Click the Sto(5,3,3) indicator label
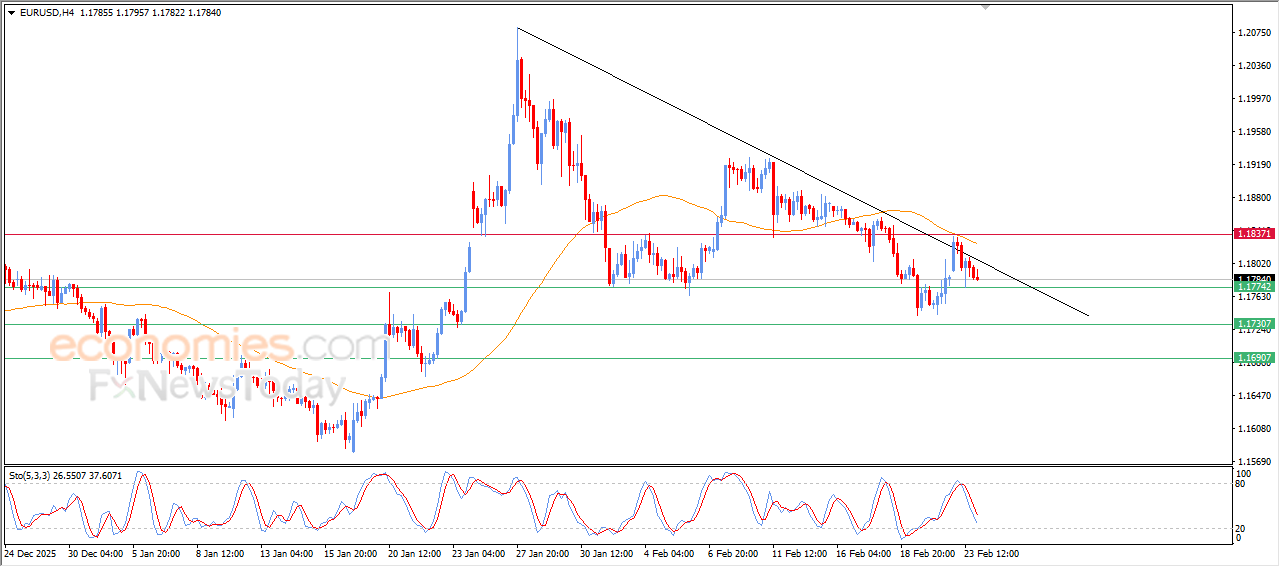This screenshot has height=567, width=1280. (30, 475)
